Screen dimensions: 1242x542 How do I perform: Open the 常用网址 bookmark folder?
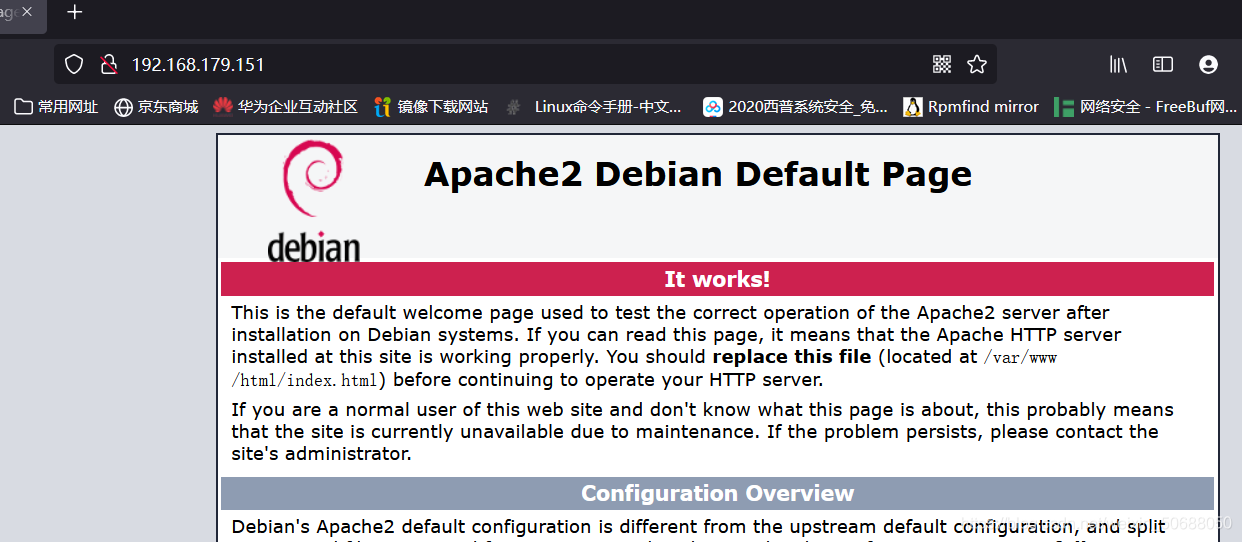pos(56,107)
